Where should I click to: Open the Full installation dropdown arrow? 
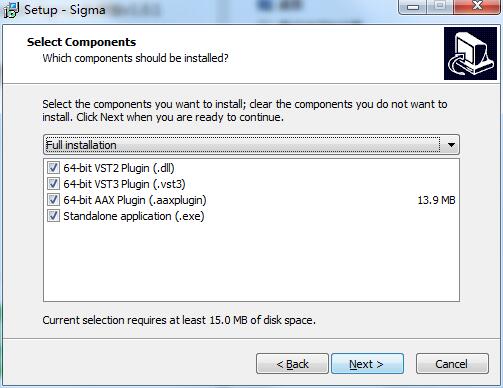coord(451,145)
